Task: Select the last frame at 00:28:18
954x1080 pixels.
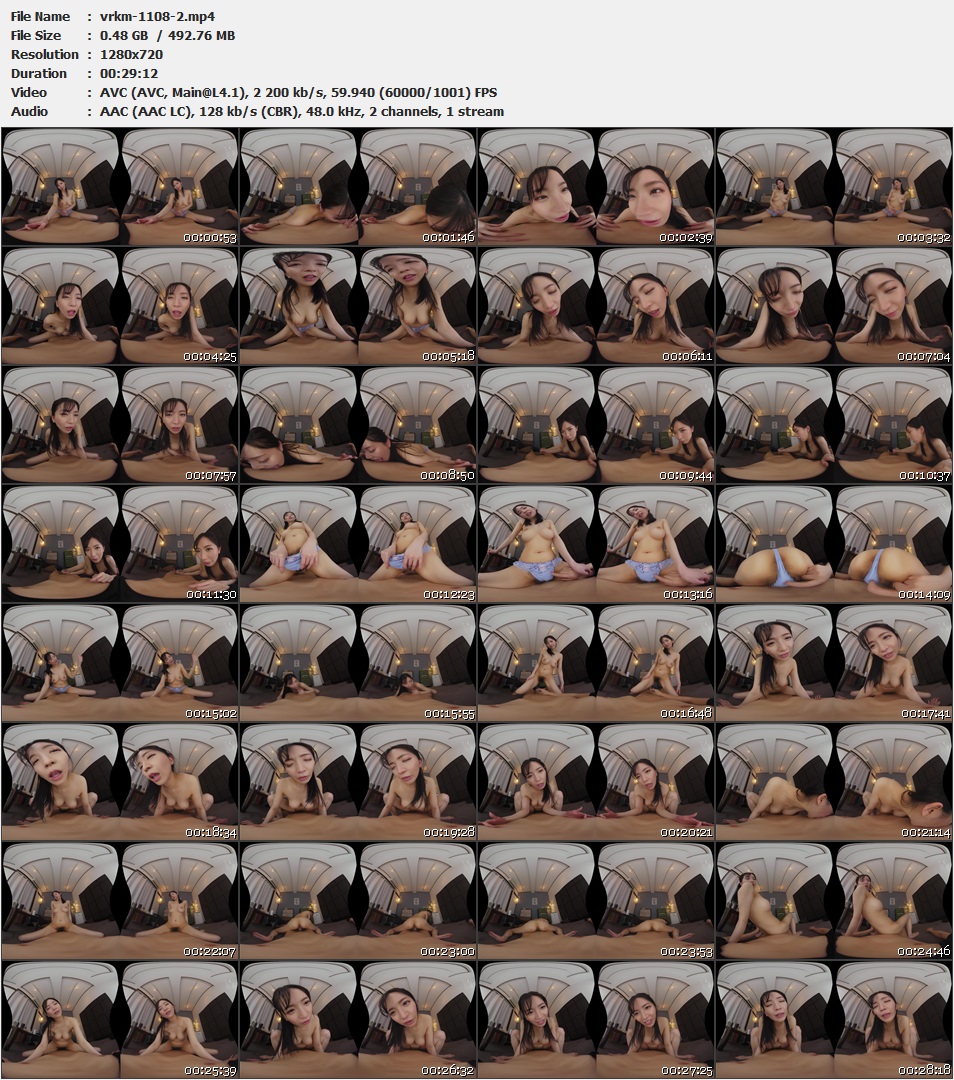Action: (x=834, y=1020)
